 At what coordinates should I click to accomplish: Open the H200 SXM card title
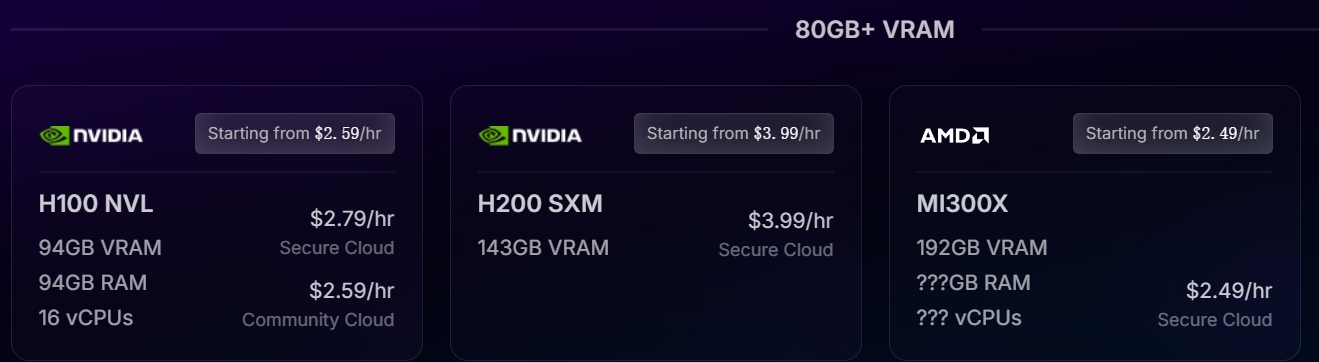click(x=540, y=204)
